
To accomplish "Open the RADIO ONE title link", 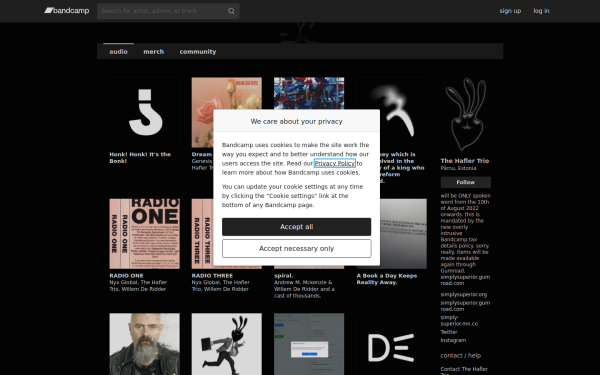I will point(126,276).
